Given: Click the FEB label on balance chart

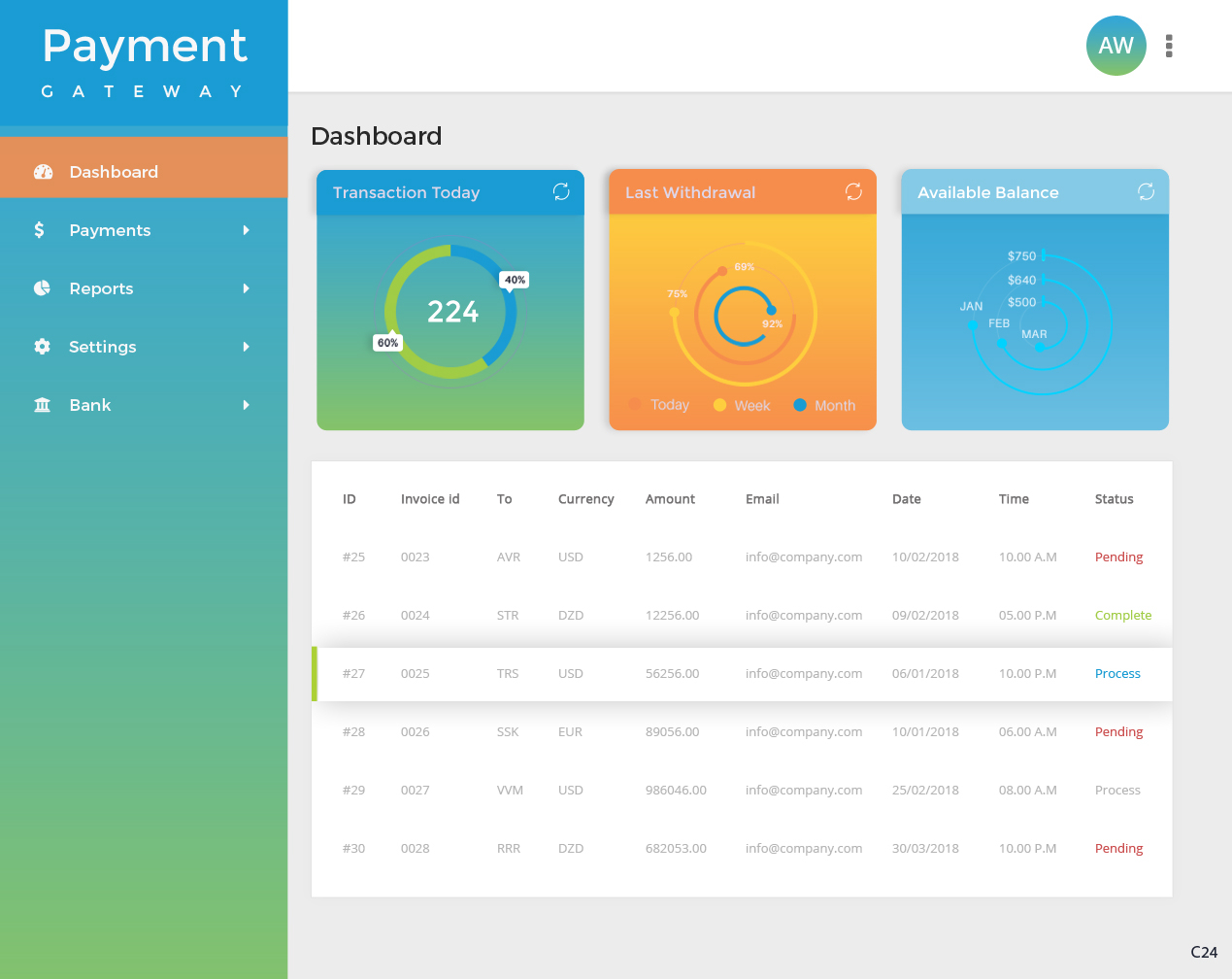Looking at the screenshot, I should pyautogui.click(x=999, y=323).
